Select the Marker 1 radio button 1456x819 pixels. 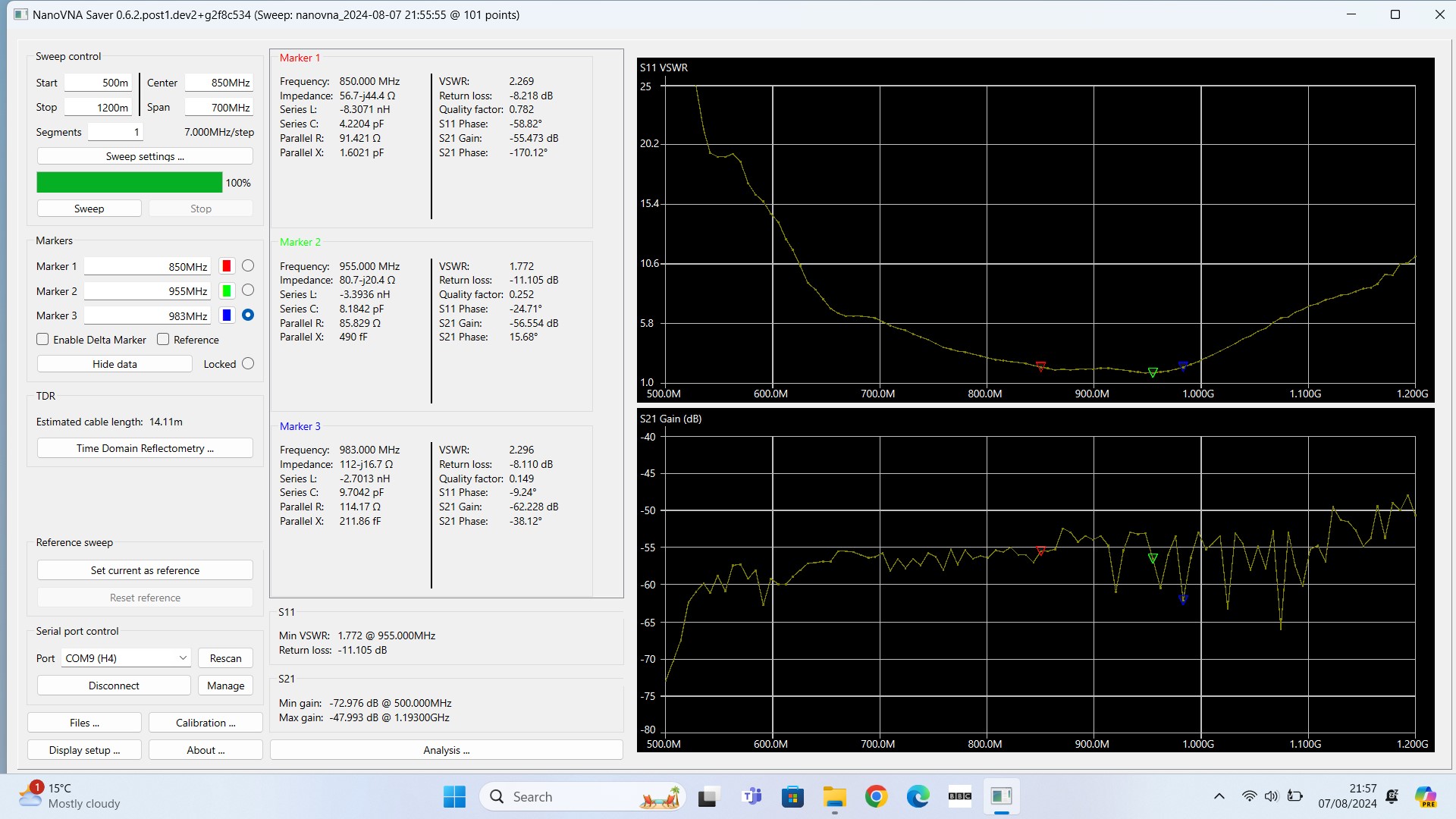(248, 266)
